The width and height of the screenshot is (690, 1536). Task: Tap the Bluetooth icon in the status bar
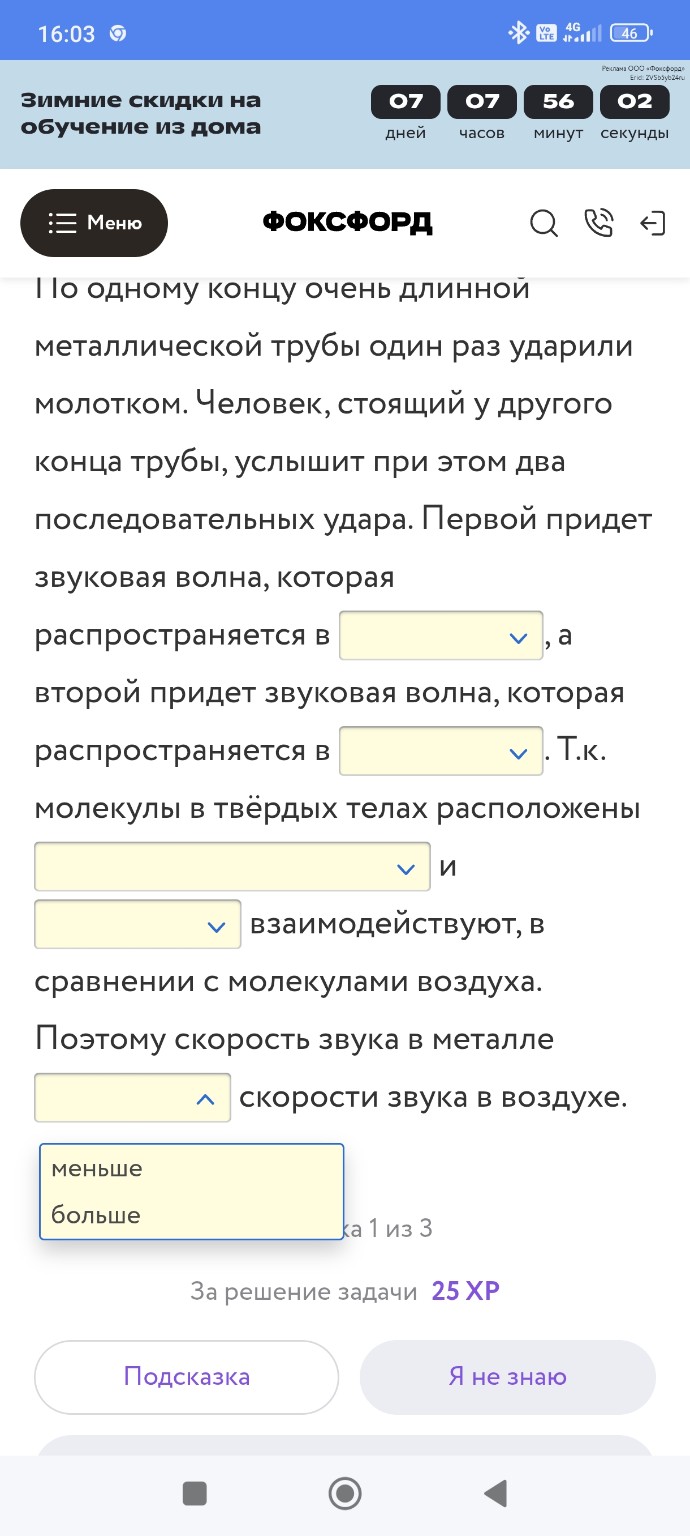(519, 32)
